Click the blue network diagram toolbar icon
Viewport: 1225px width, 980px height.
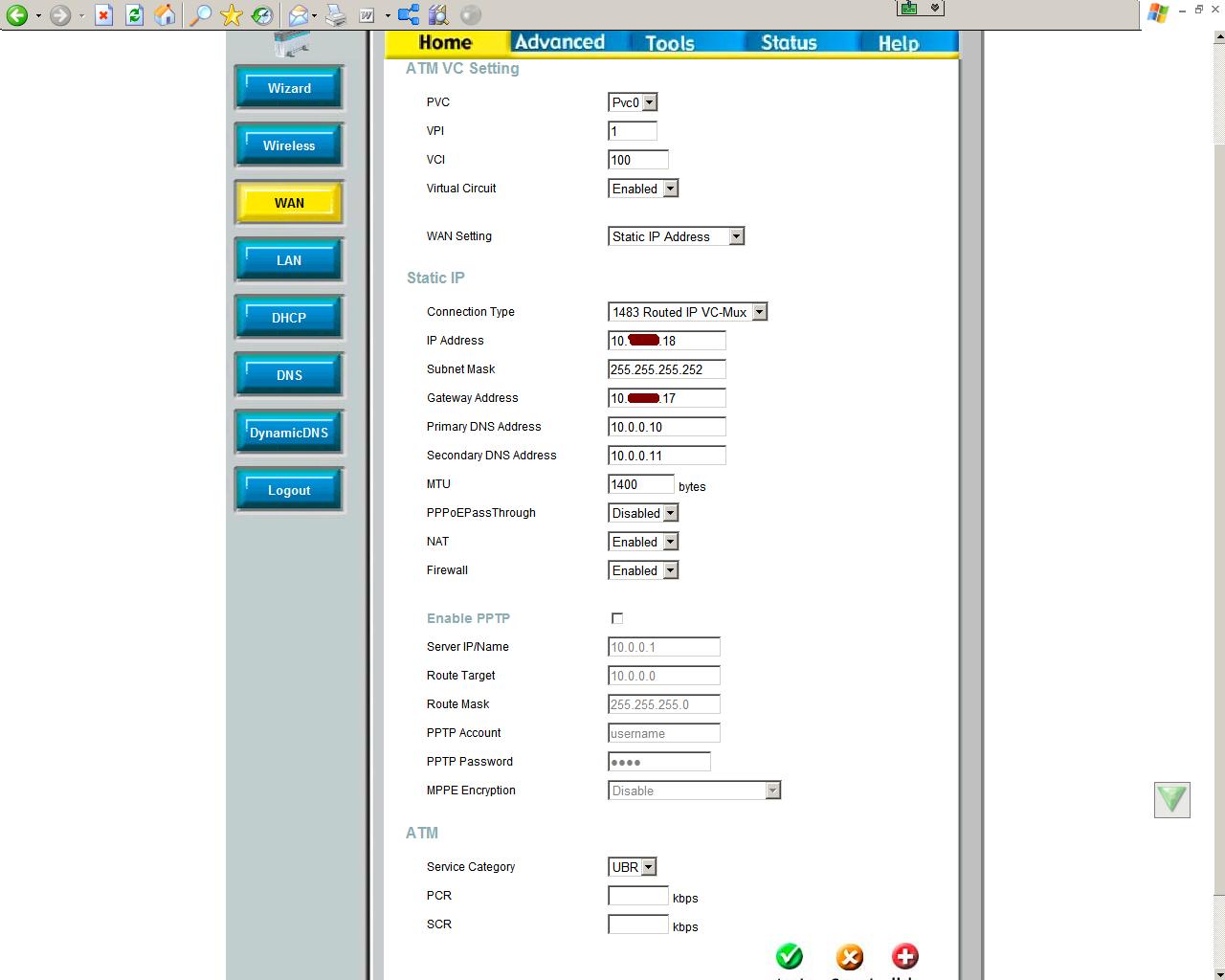point(409,15)
